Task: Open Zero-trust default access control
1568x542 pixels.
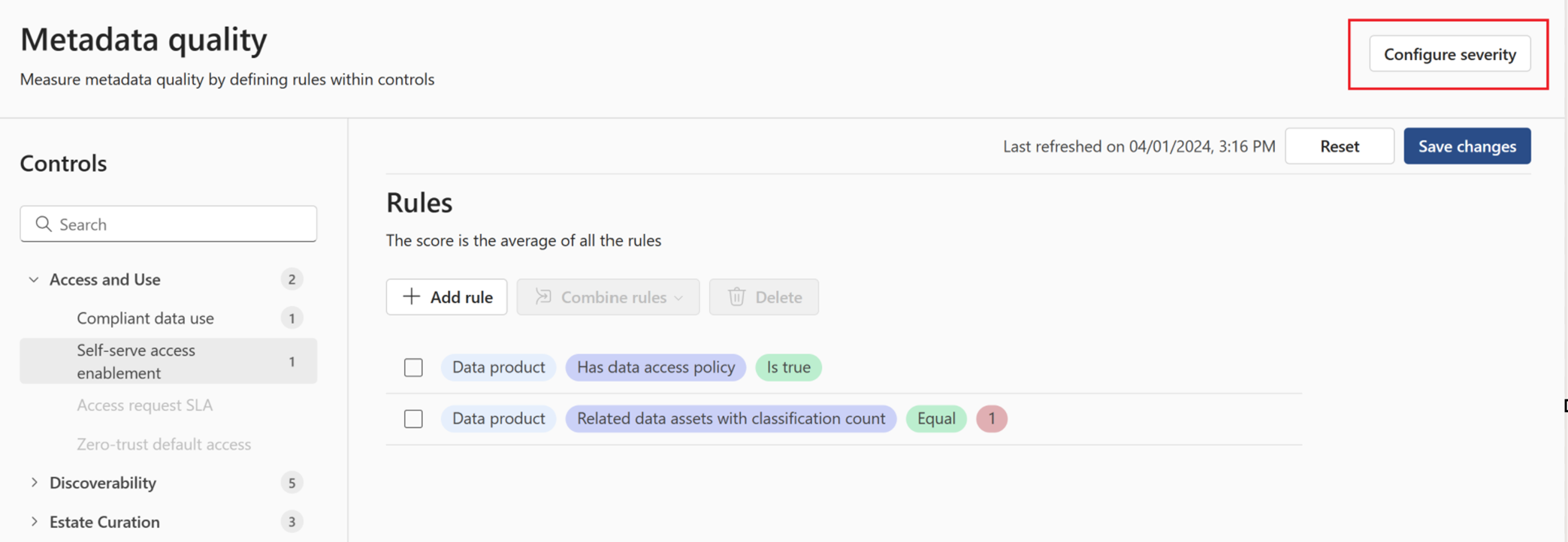Action: tap(164, 444)
